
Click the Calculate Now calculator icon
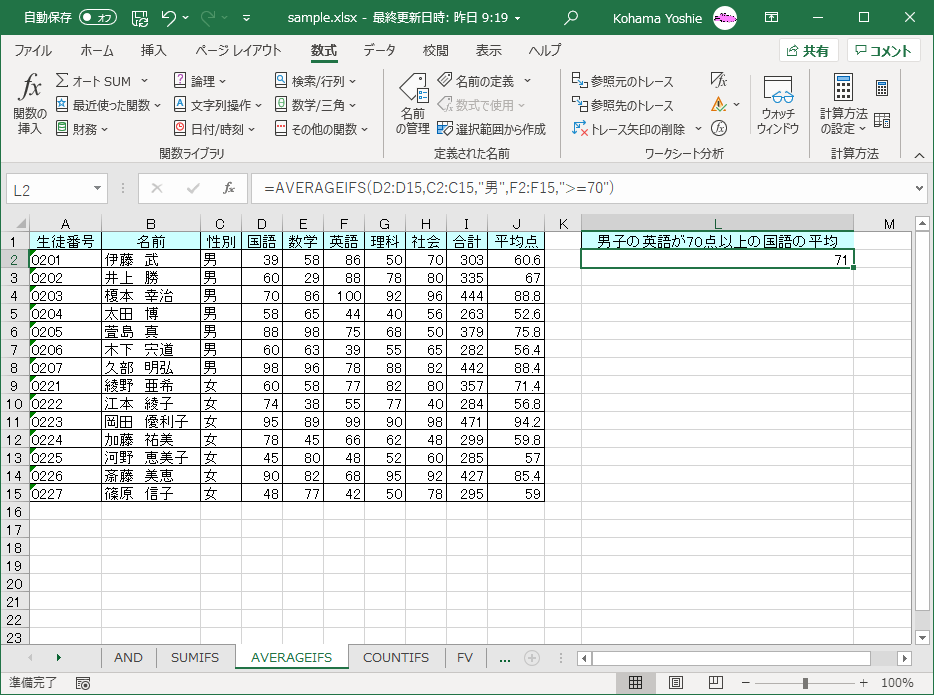[x=882, y=88]
